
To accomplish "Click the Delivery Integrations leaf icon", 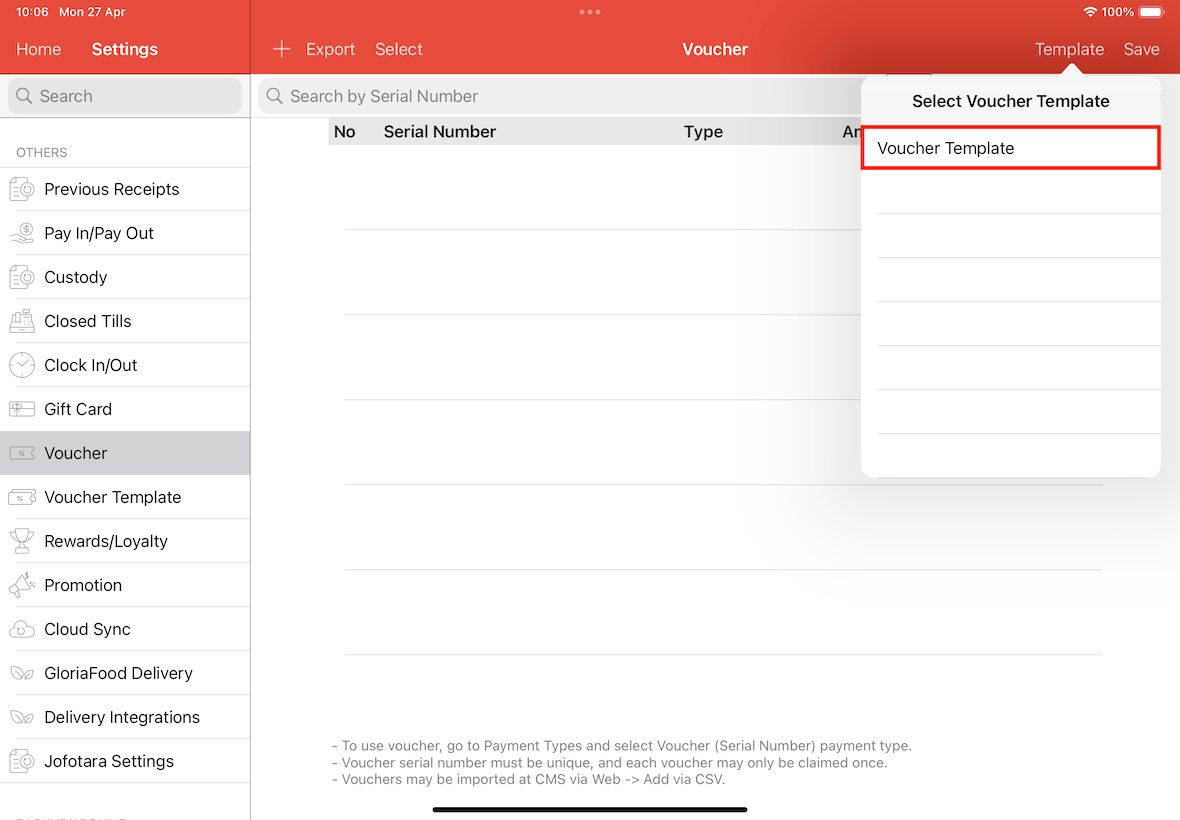I will coord(22,718).
